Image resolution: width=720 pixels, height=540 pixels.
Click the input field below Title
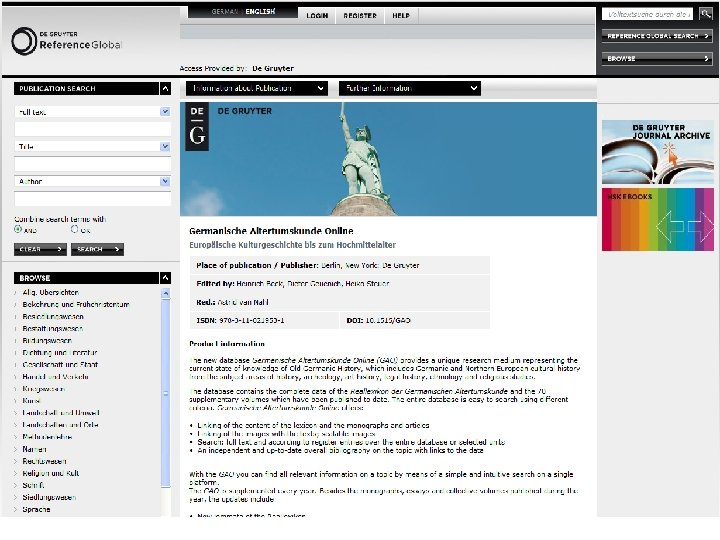[x=92, y=164]
